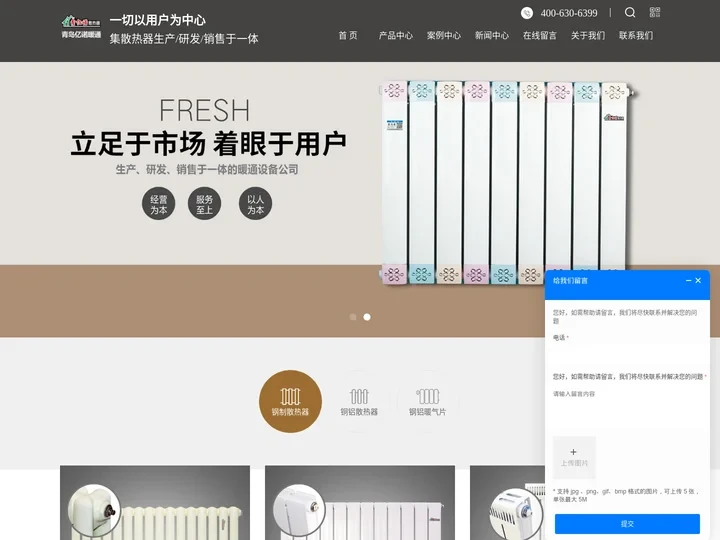Screen dimensions: 720x540
Task: Click the 一切以用户为中心 slogan text
Action: click(158, 20)
